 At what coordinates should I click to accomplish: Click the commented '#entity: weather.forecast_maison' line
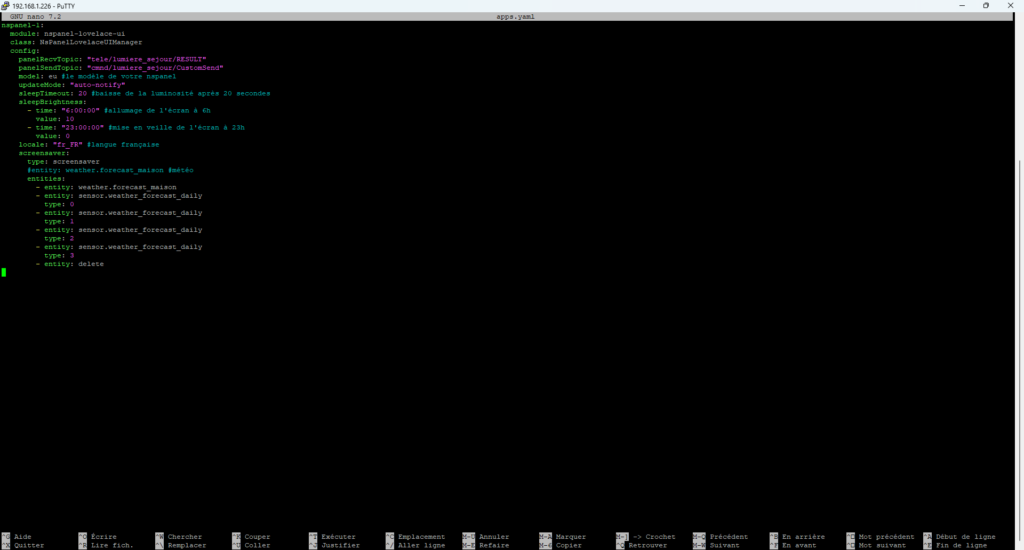point(110,169)
